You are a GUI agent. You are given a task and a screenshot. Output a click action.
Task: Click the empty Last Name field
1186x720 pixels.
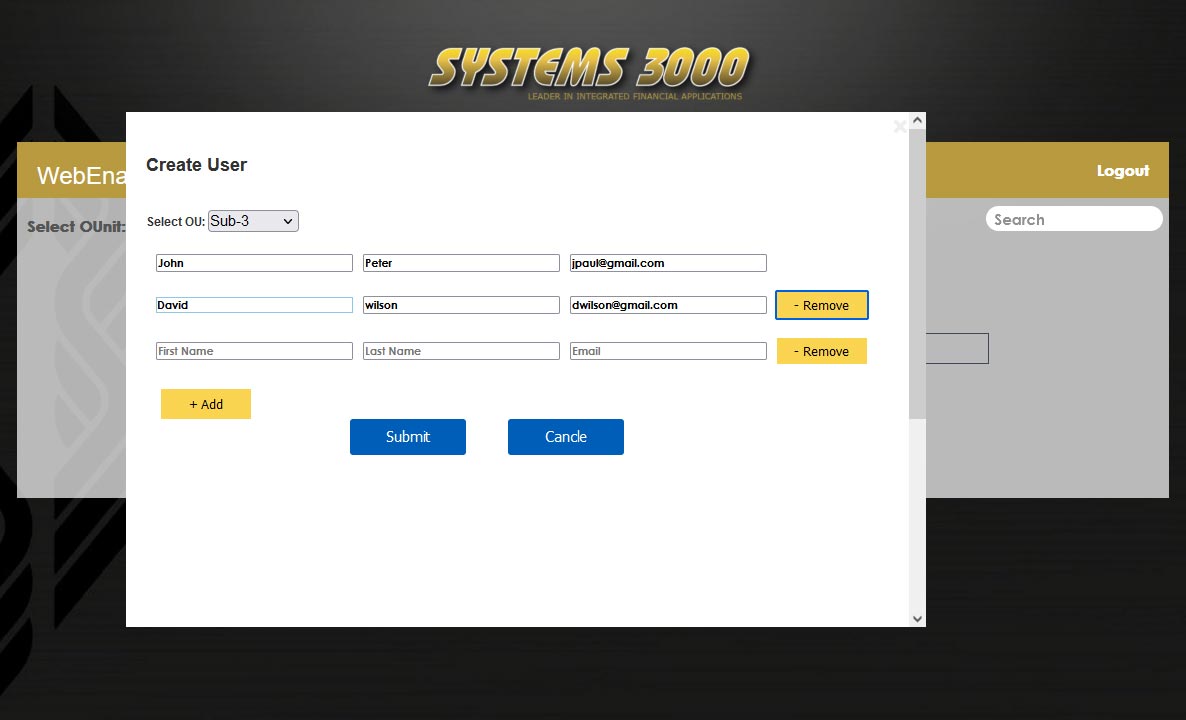pyautogui.click(x=461, y=351)
